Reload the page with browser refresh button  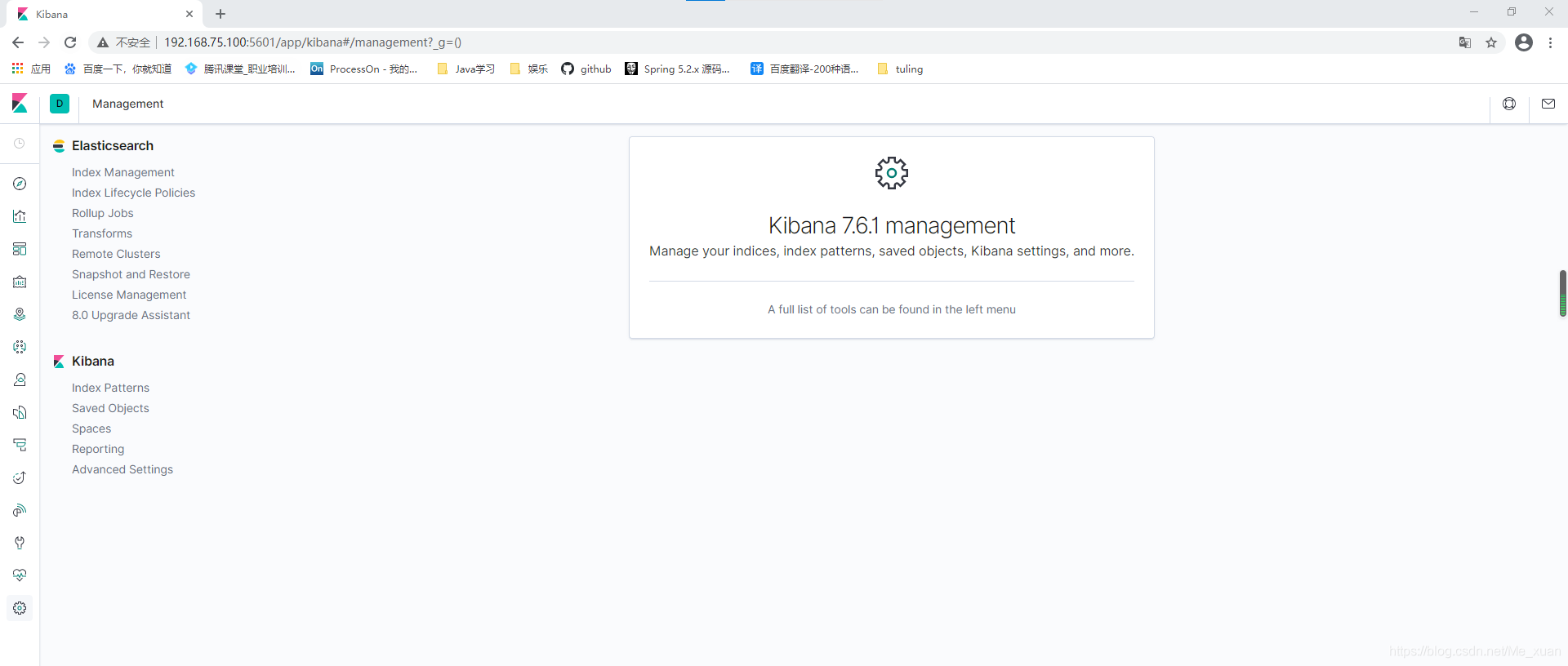70,42
